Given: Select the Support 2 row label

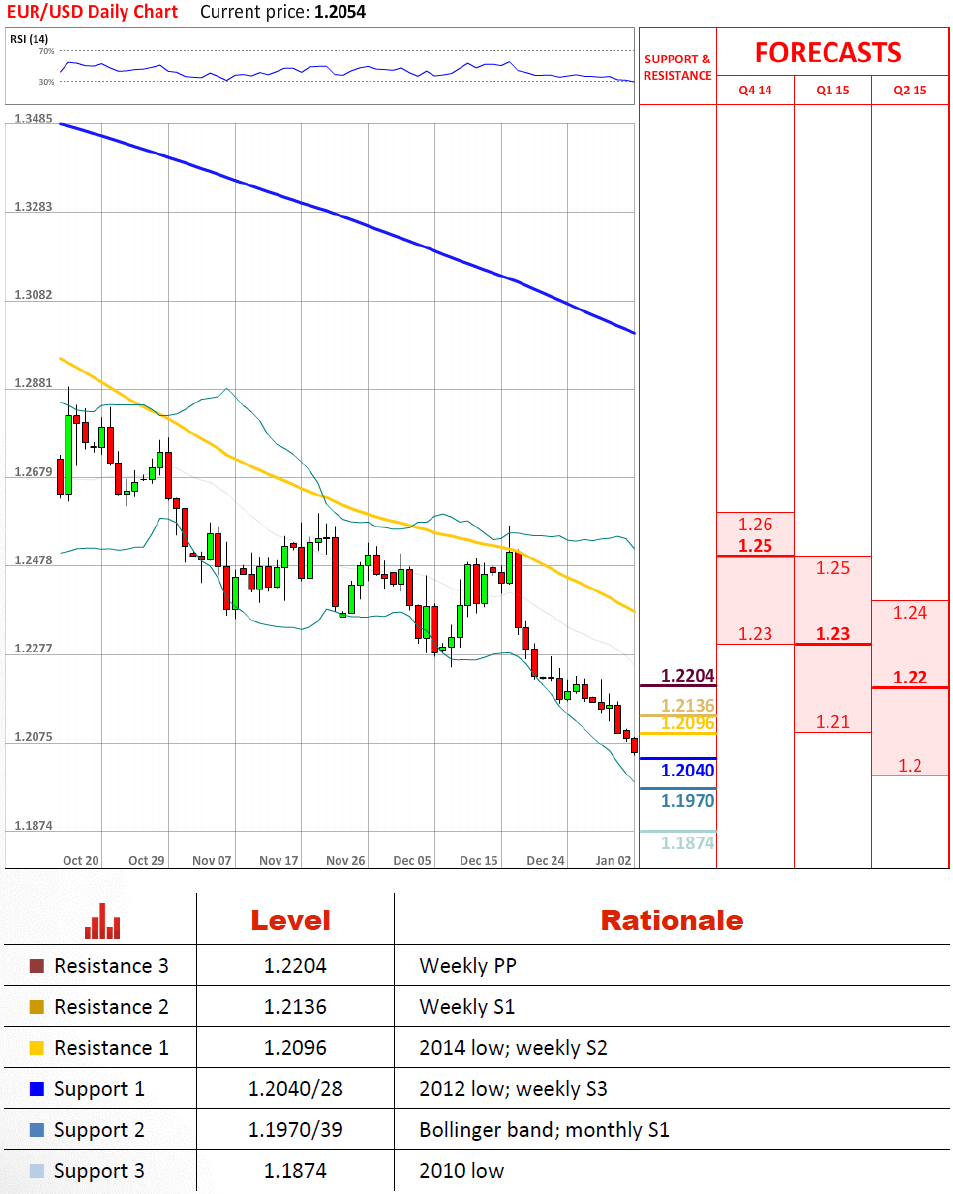Looking at the screenshot, I should (99, 1131).
